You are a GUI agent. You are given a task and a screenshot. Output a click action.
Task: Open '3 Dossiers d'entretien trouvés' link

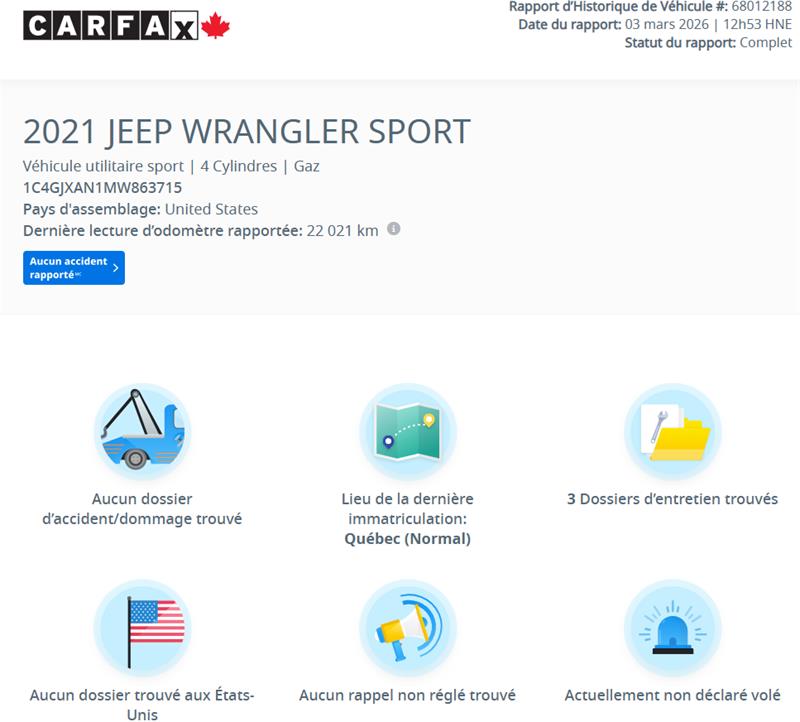(x=672, y=499)
